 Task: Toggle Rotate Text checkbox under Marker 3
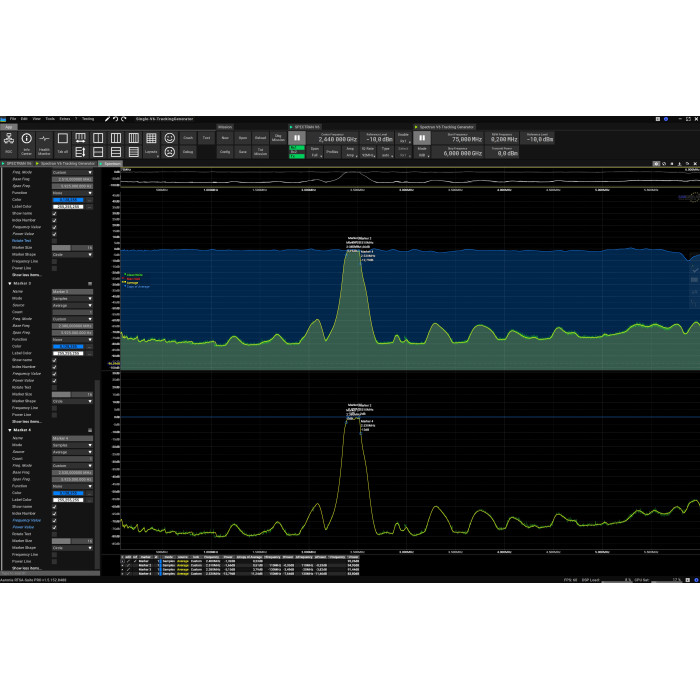[x=54, y=388]
